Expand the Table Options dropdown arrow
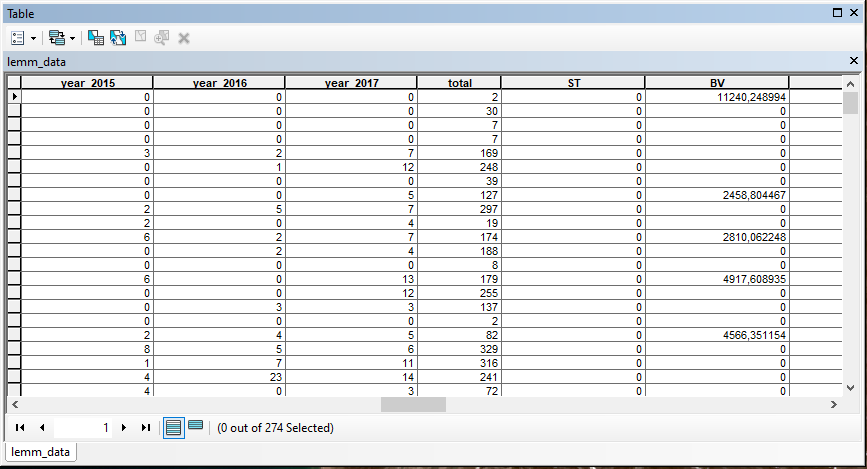The image size is (867, 469). 33,39
